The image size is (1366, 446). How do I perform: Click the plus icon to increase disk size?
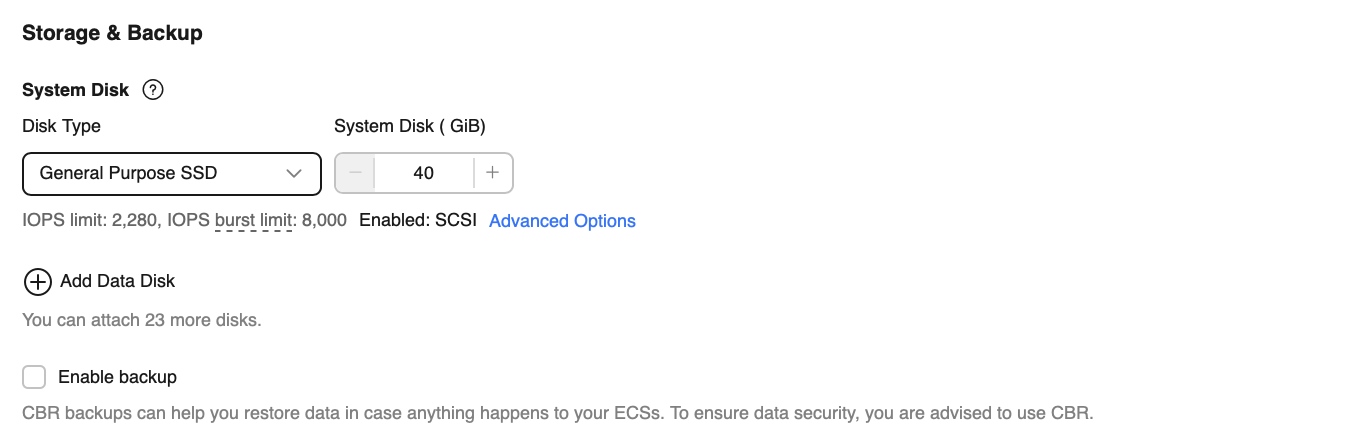coord(492,173)
